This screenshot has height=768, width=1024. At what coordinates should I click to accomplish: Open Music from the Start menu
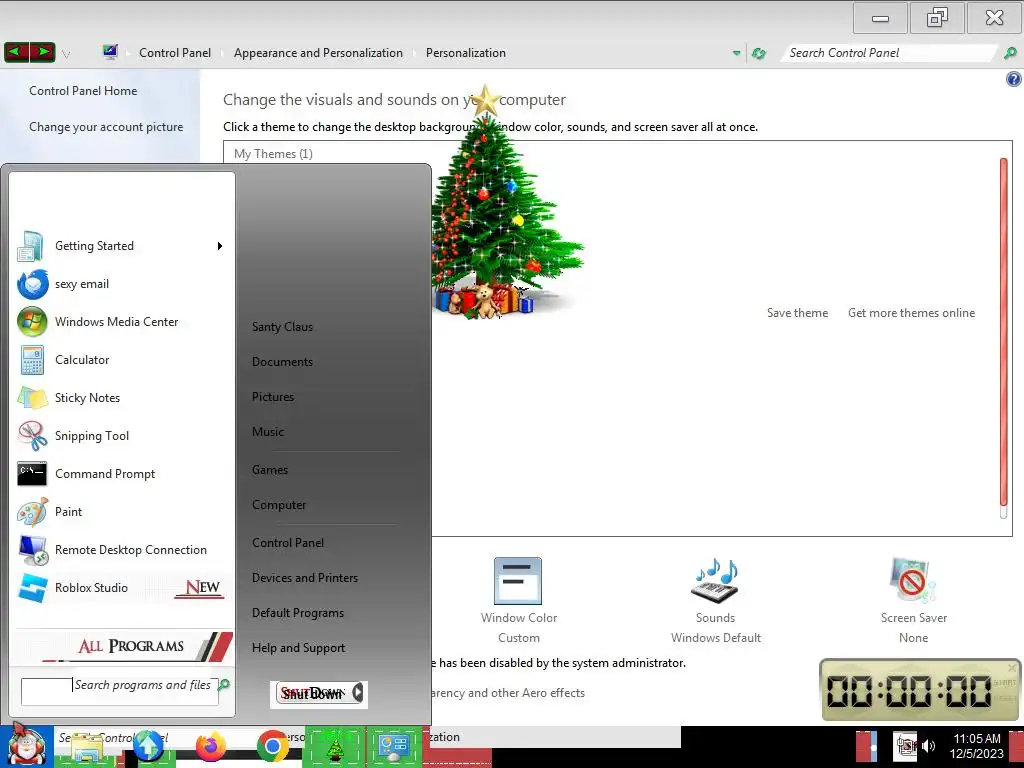click(268, 432)
